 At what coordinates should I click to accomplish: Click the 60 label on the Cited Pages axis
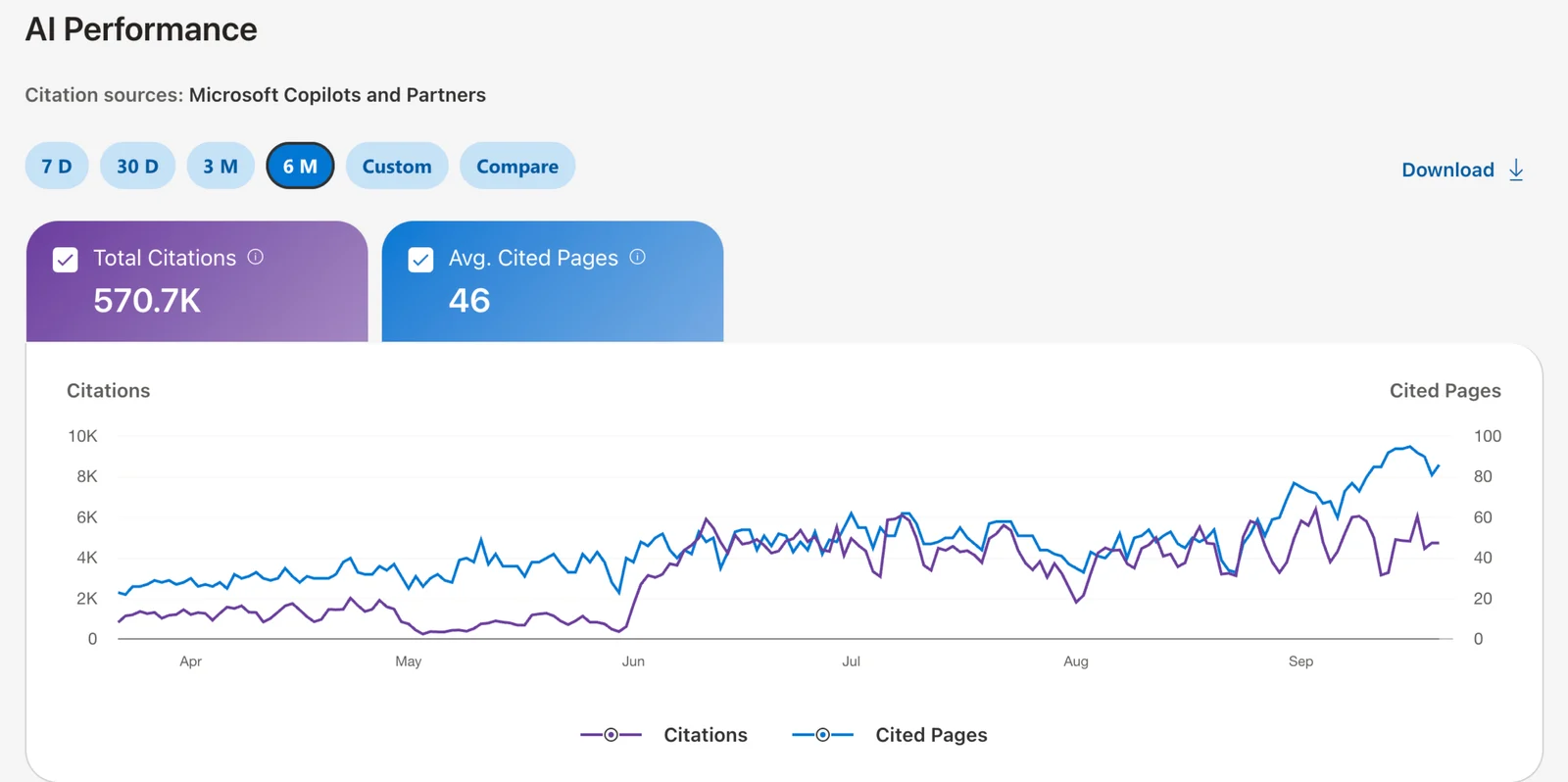1483,517
